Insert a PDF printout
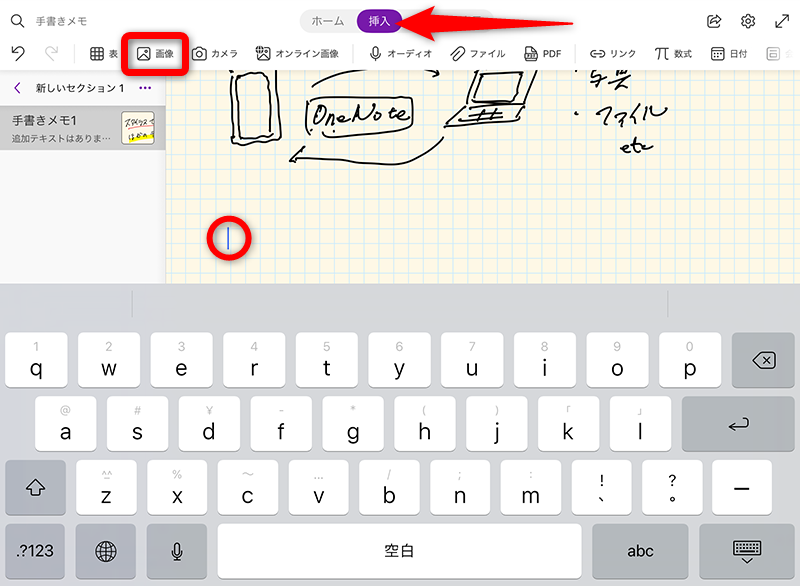This screenshot has width=800, height=586. pyautogui.click(x=543, y=53)
